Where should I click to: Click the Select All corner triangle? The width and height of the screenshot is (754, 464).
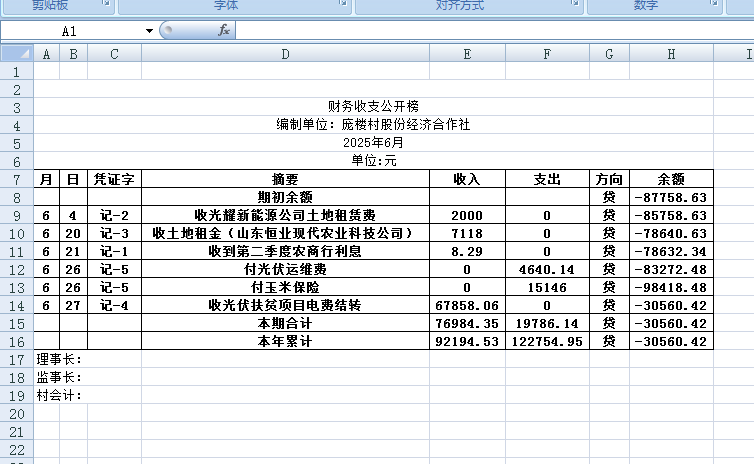pos(17,54)
